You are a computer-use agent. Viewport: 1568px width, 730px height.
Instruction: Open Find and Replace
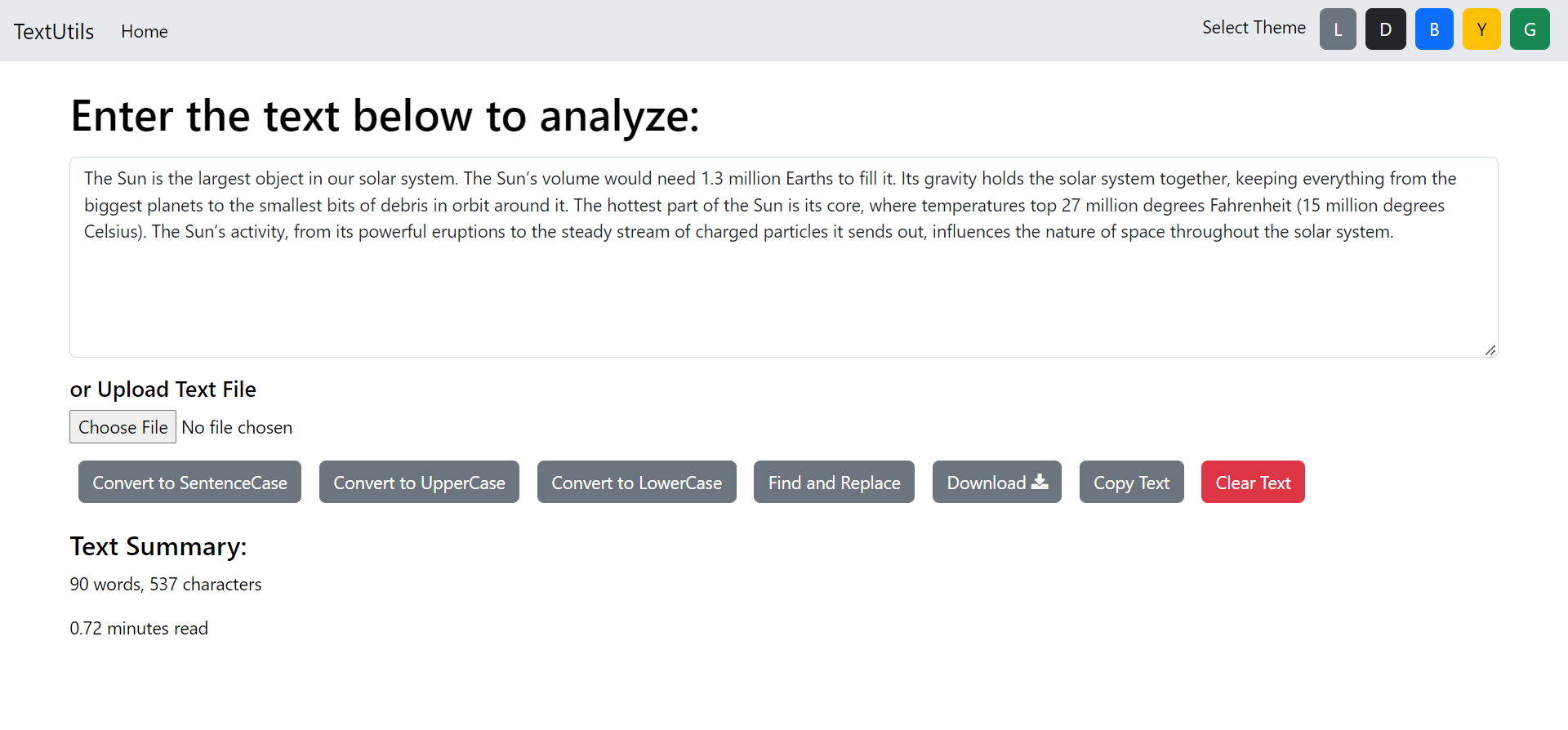click(x=834, y=482)
